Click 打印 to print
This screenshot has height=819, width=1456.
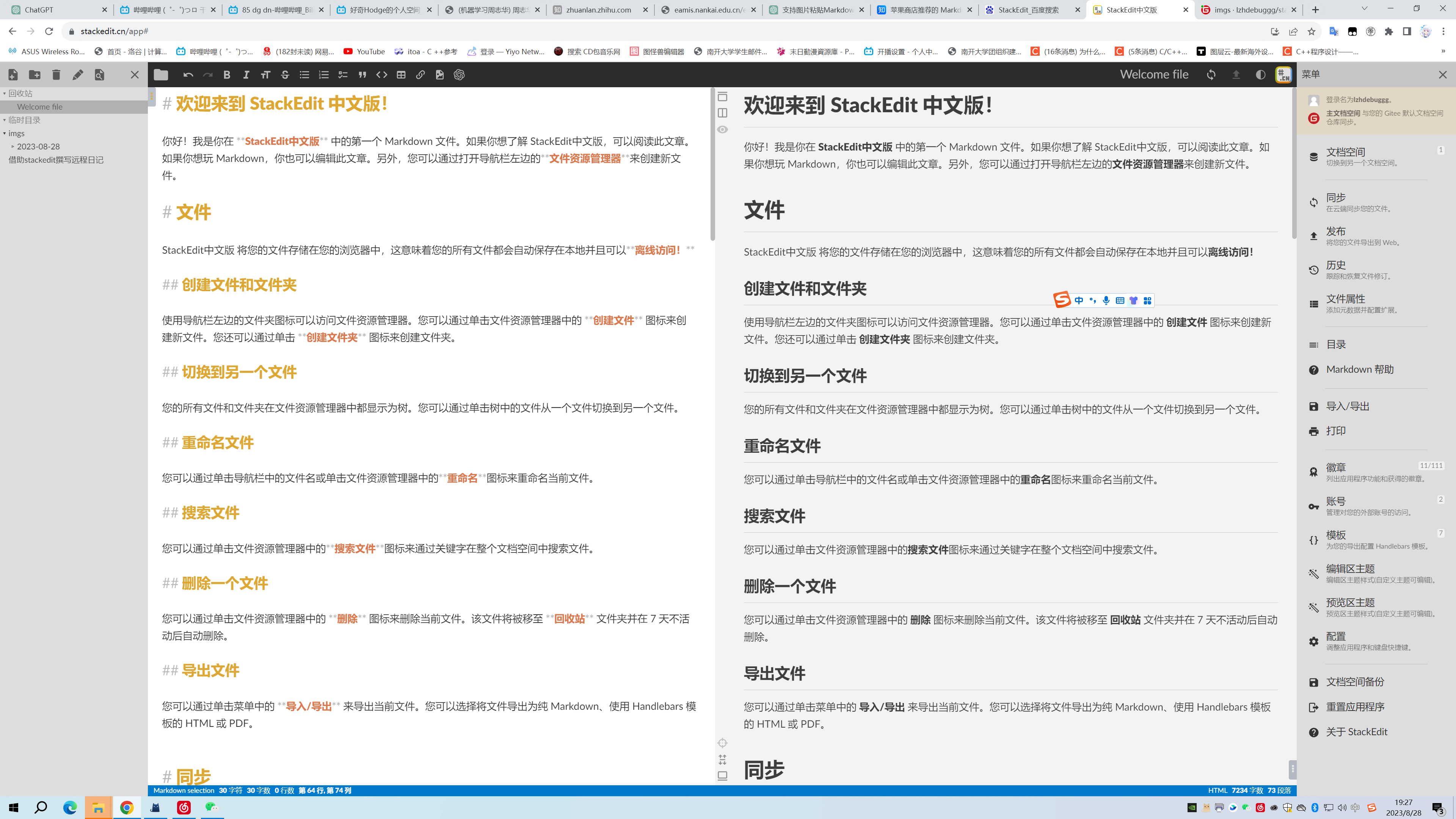click(1376, 431)
